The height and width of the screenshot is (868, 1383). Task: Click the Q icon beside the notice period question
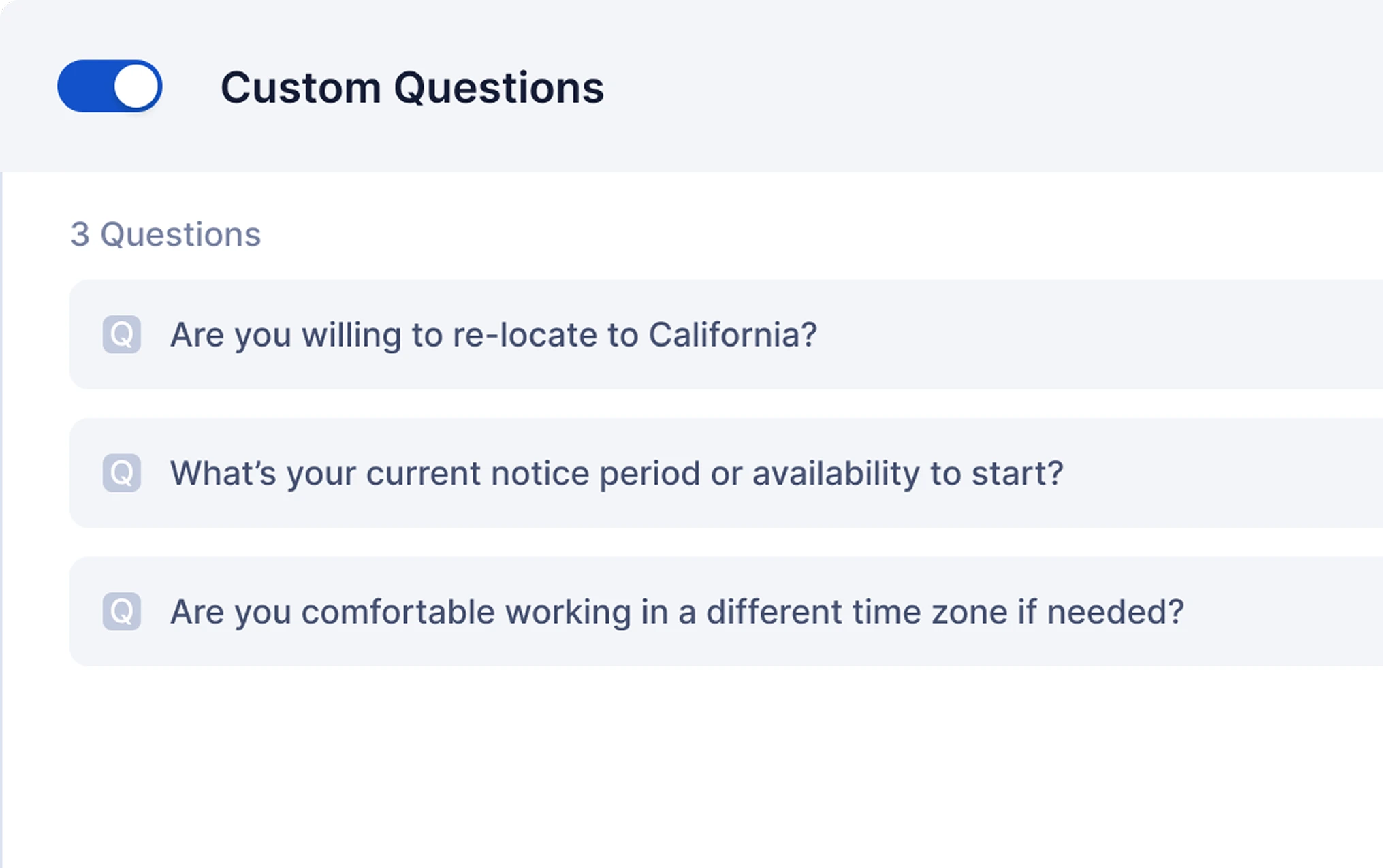tap(122, 473)
